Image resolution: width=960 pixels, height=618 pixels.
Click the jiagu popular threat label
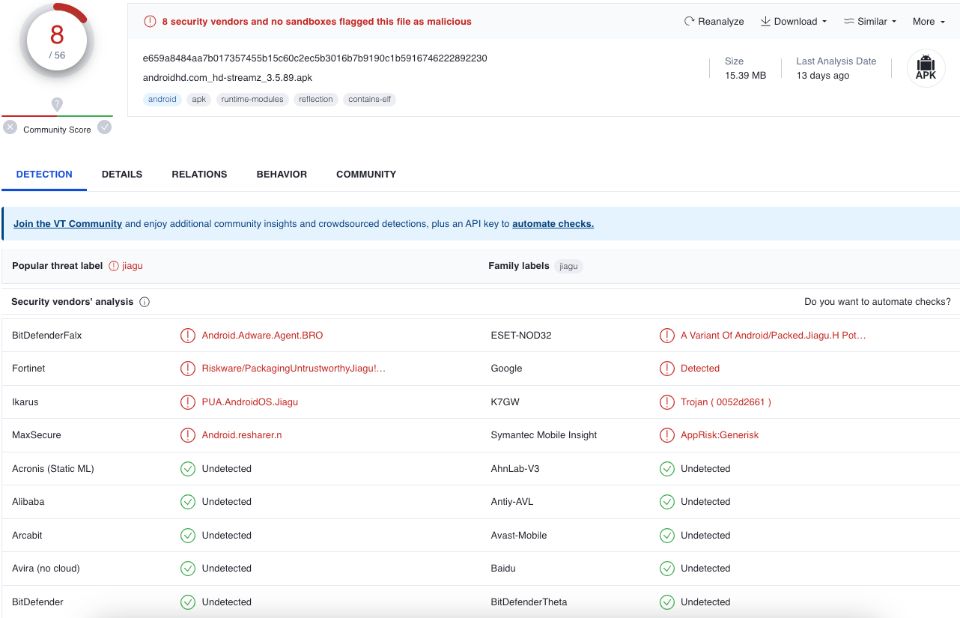132,266
